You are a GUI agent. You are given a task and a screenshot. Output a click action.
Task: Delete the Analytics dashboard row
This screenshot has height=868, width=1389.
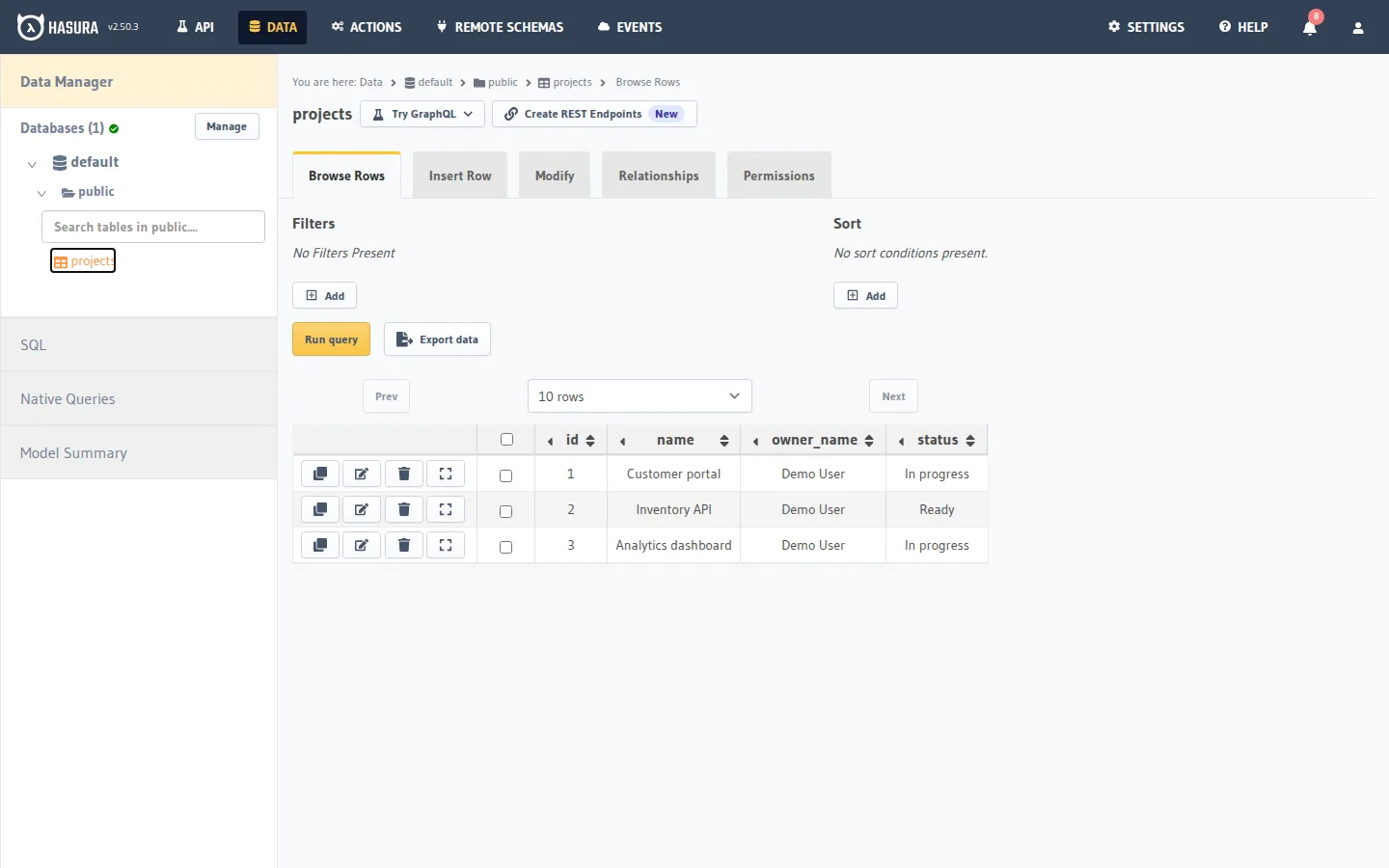pyautogui.click(x=404, y=545)
